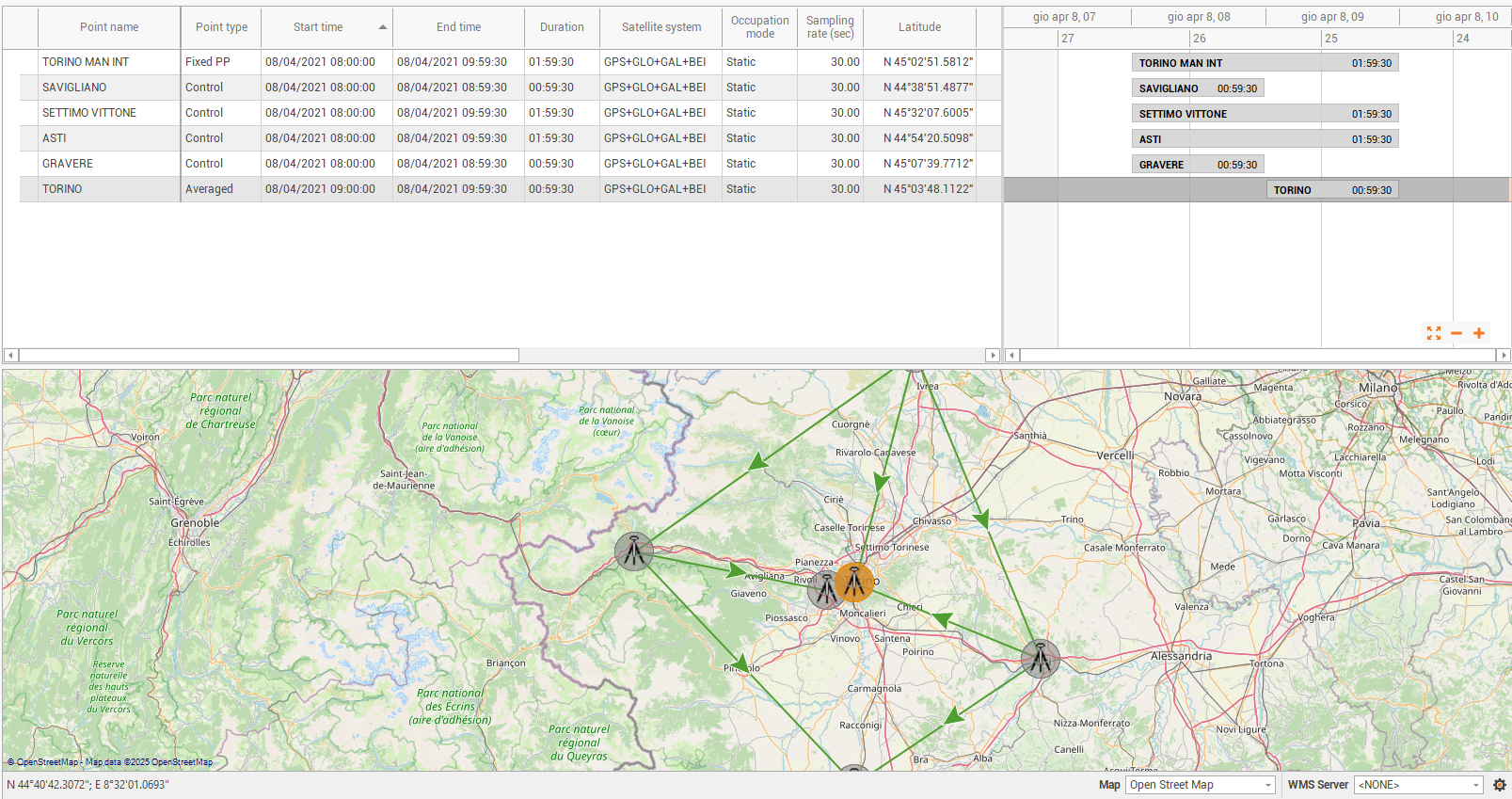Click the TORINO timeline bar

(1331, 190)
